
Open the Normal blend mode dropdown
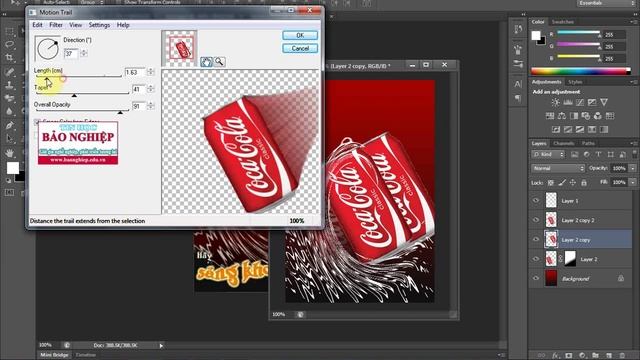(558, 168)
